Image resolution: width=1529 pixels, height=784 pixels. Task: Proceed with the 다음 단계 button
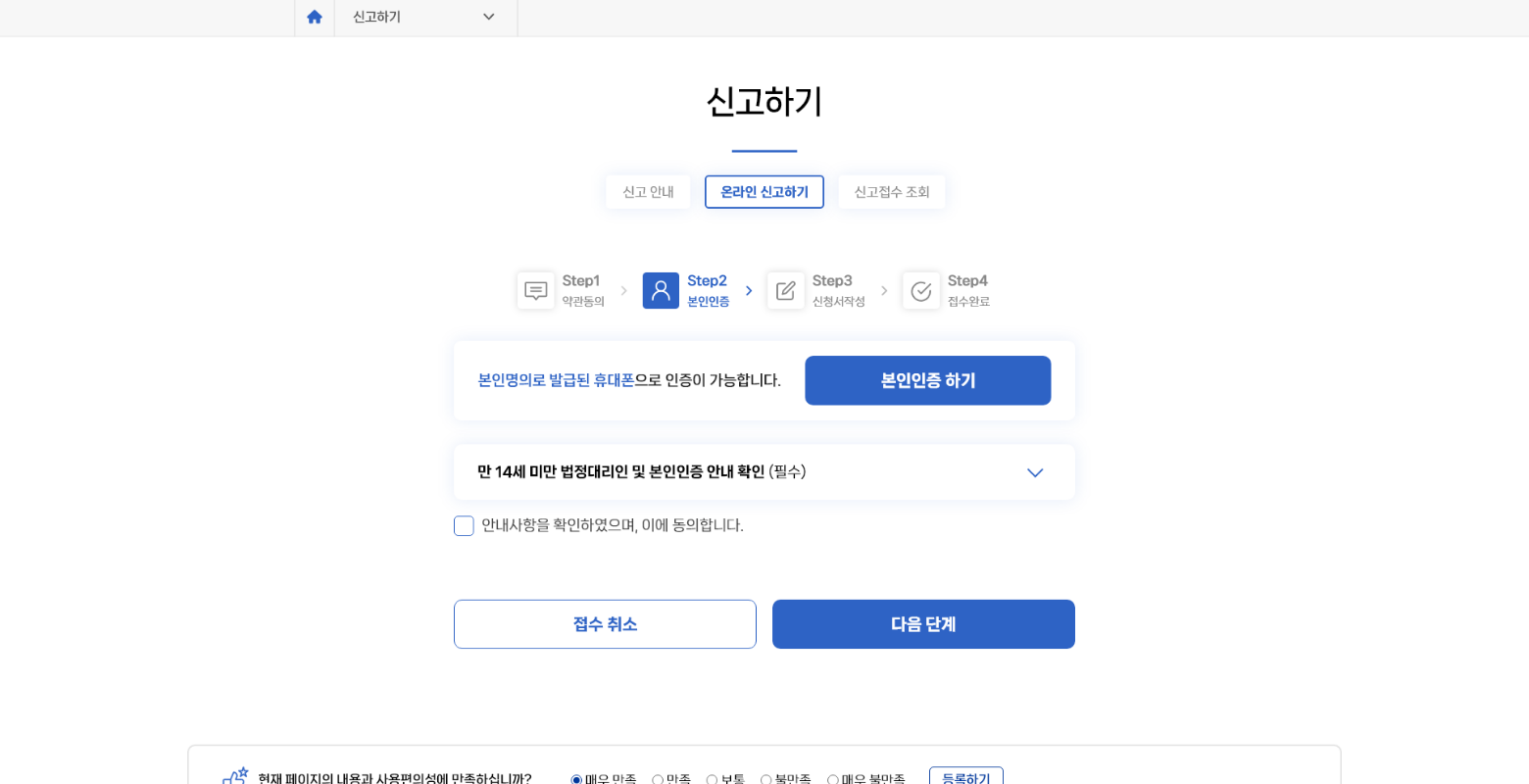pos(923,624)
